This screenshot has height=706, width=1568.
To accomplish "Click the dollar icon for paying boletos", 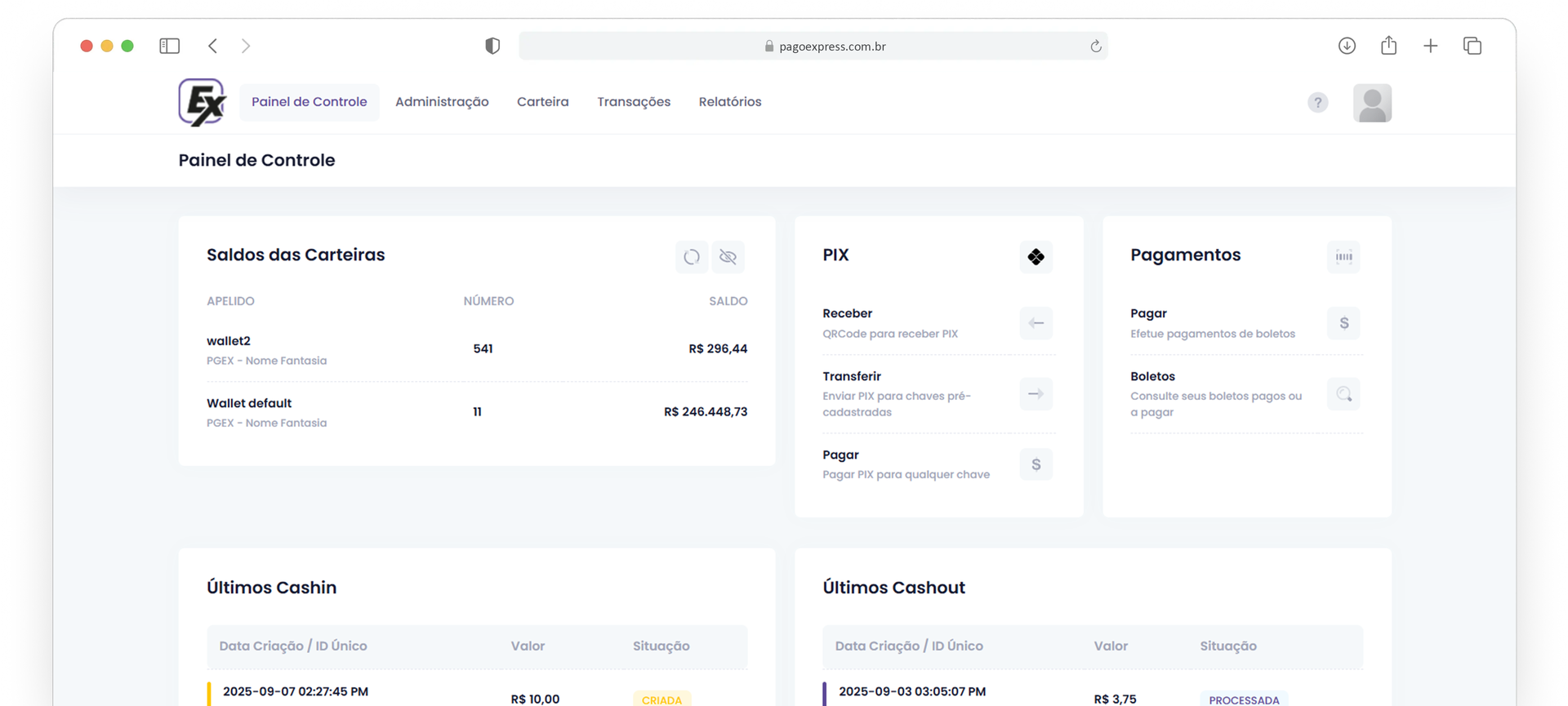I will click(x=1343, y=323).
